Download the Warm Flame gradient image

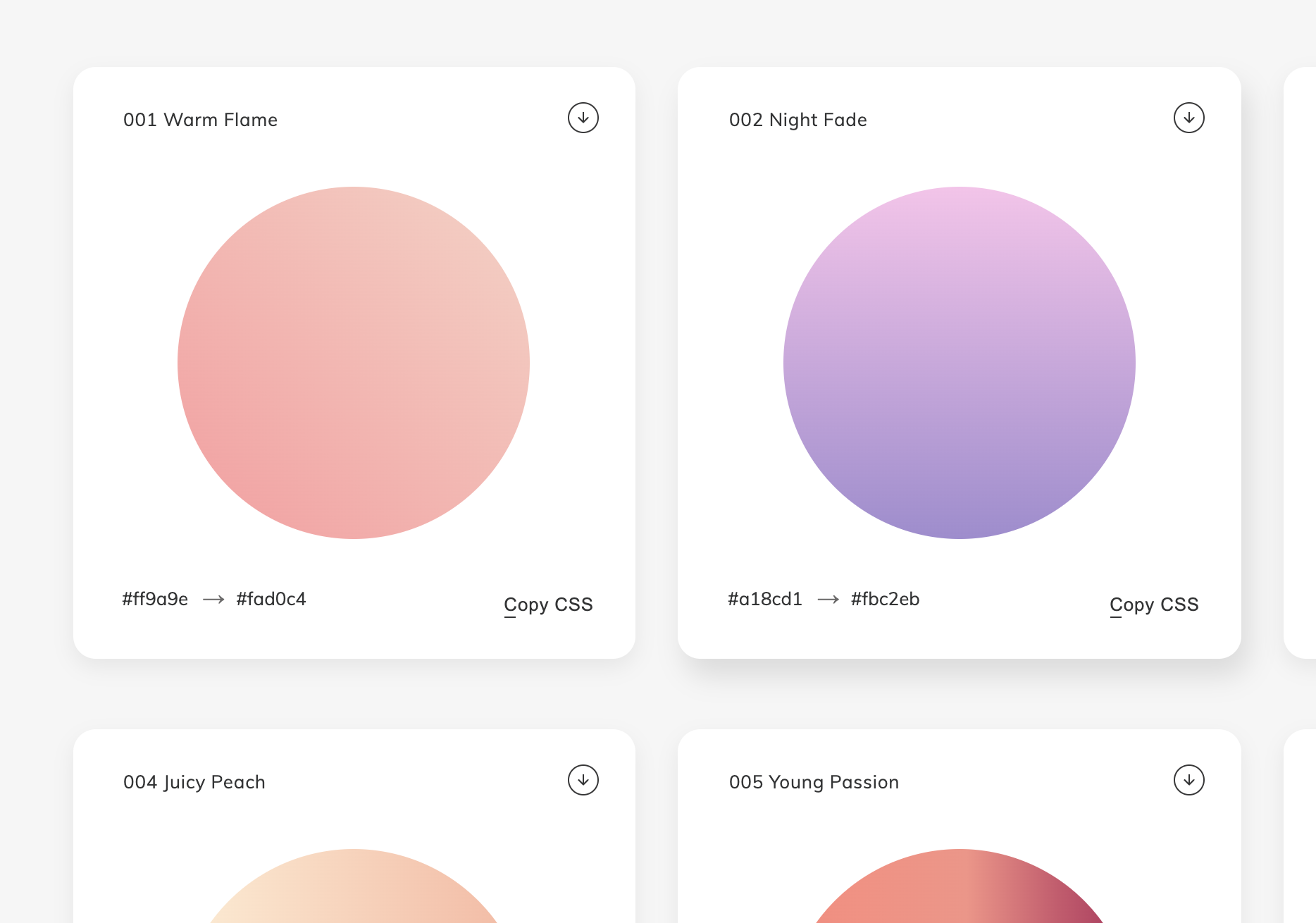pyautogui.click(x=583, y=118)
